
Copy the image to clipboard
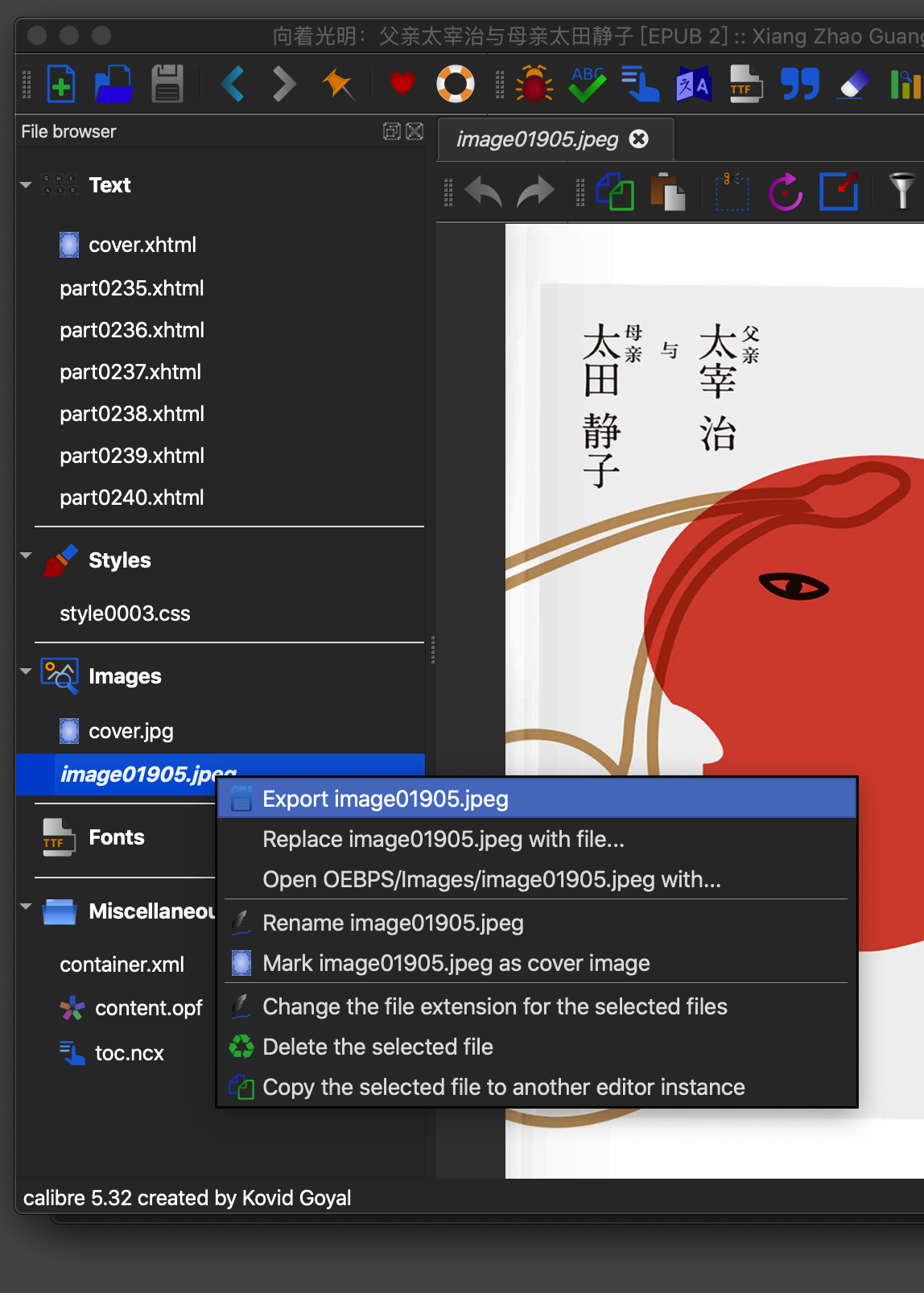(x=615, y=192)
